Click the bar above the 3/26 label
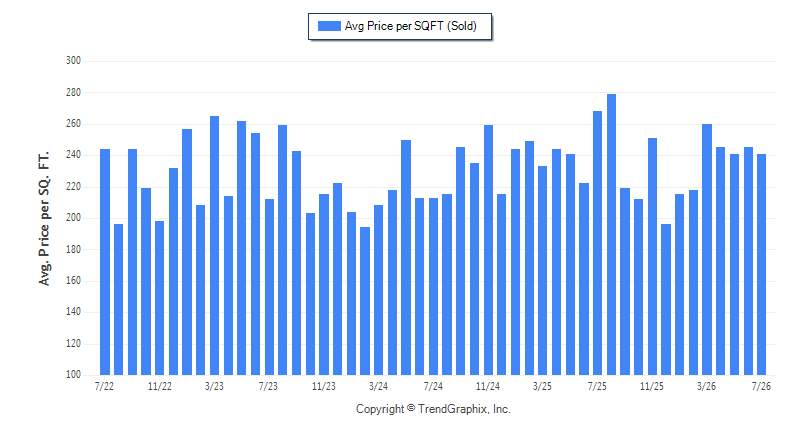The height and width of the screenshot is (434, 800). [707, 249]
